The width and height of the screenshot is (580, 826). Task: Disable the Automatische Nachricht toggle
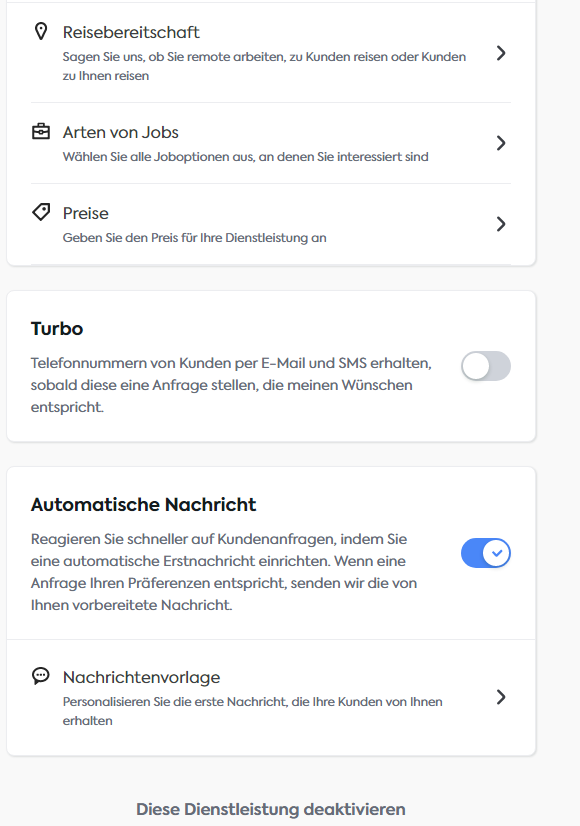[486, 553]
